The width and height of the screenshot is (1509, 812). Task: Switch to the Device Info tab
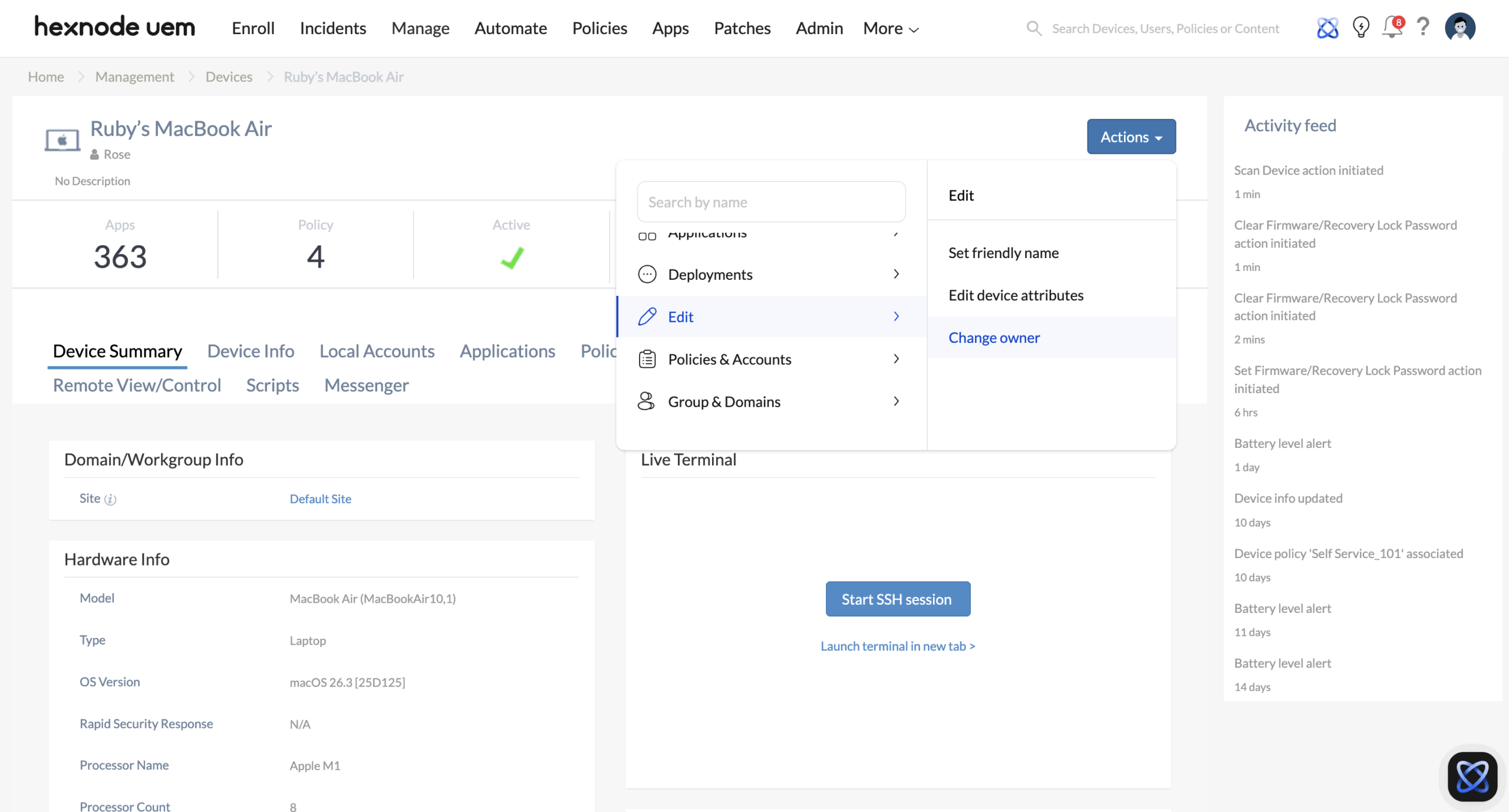pos(251,351)
